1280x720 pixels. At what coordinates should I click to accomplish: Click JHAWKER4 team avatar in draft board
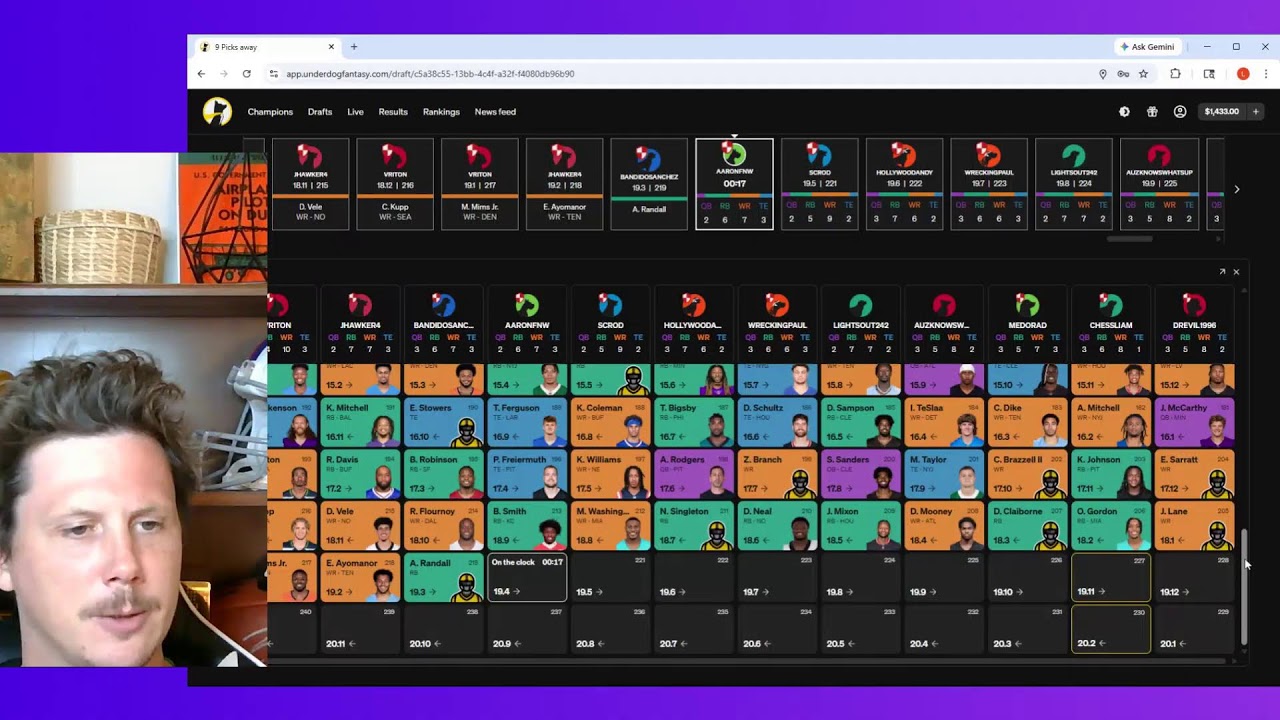[360, 305]
